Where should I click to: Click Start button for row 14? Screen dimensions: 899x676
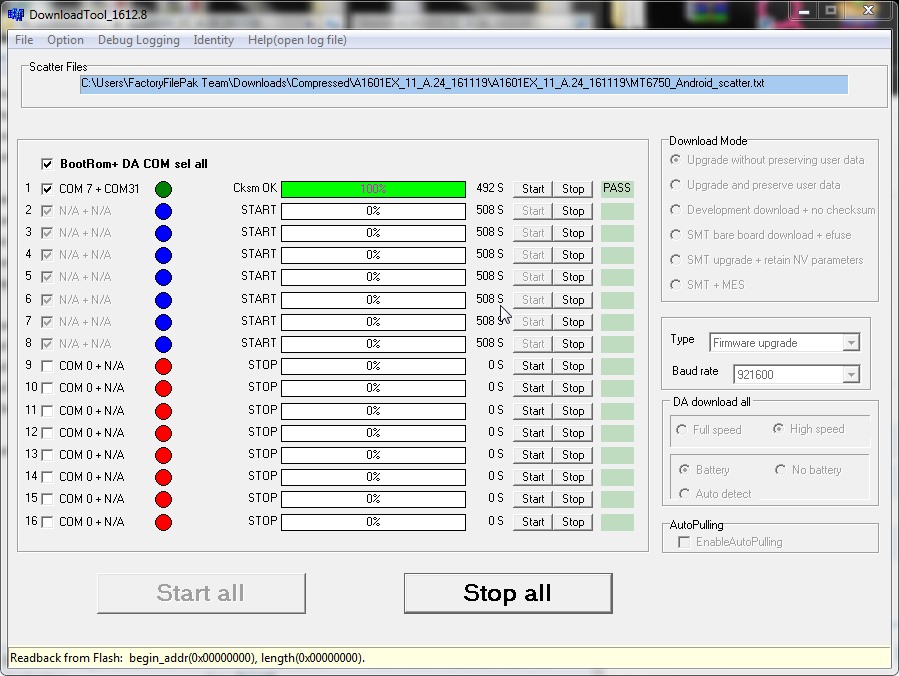click(533, 477)
